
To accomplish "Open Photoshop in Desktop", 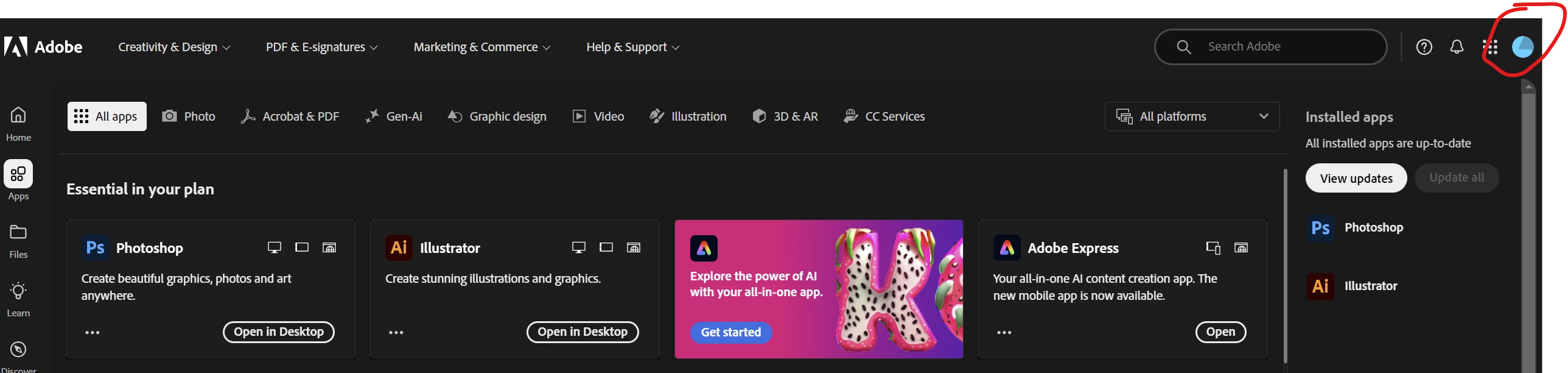I will tap(279, 332).
